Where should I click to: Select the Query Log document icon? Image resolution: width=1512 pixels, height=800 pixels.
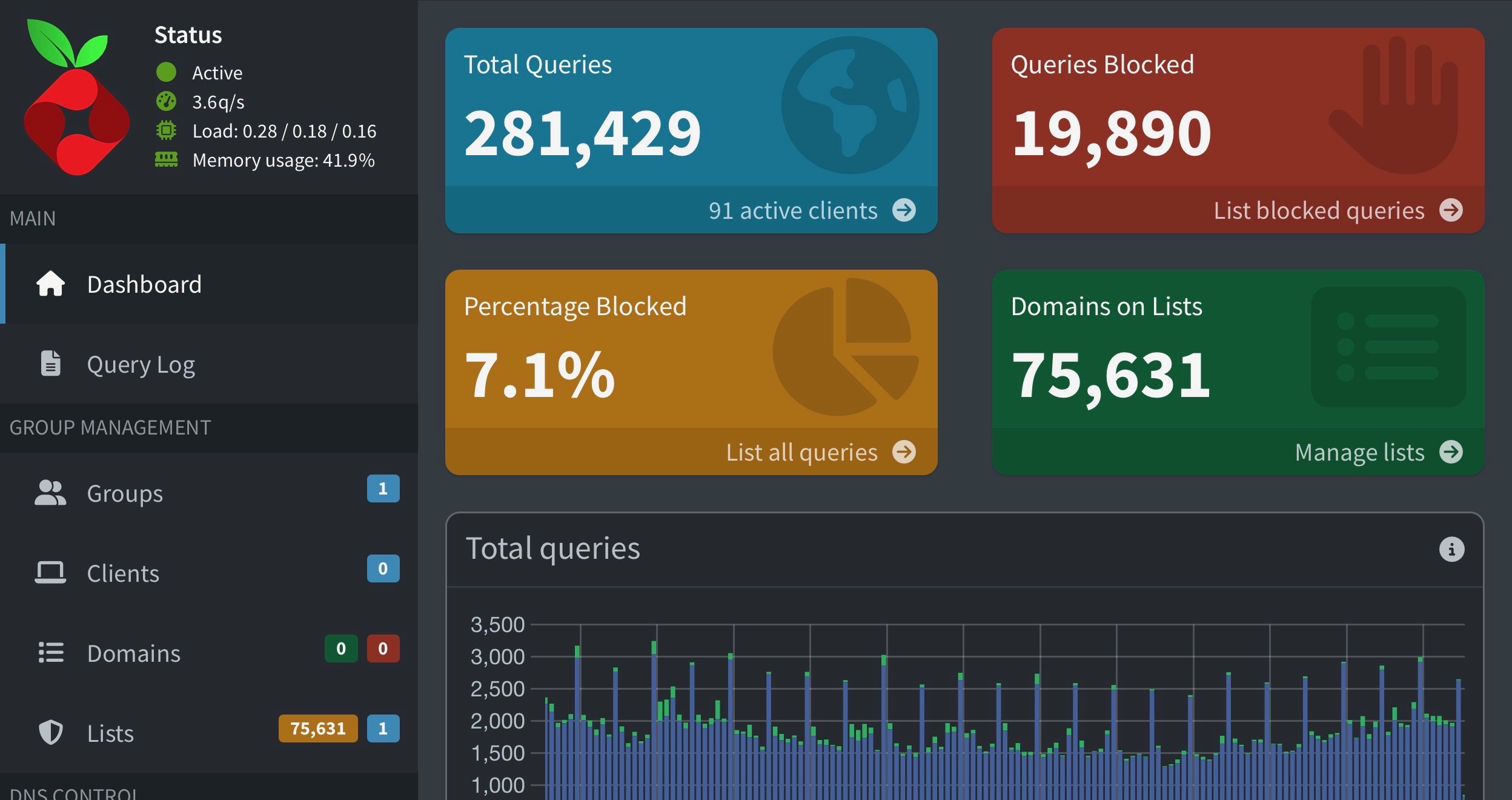(51, 364)
